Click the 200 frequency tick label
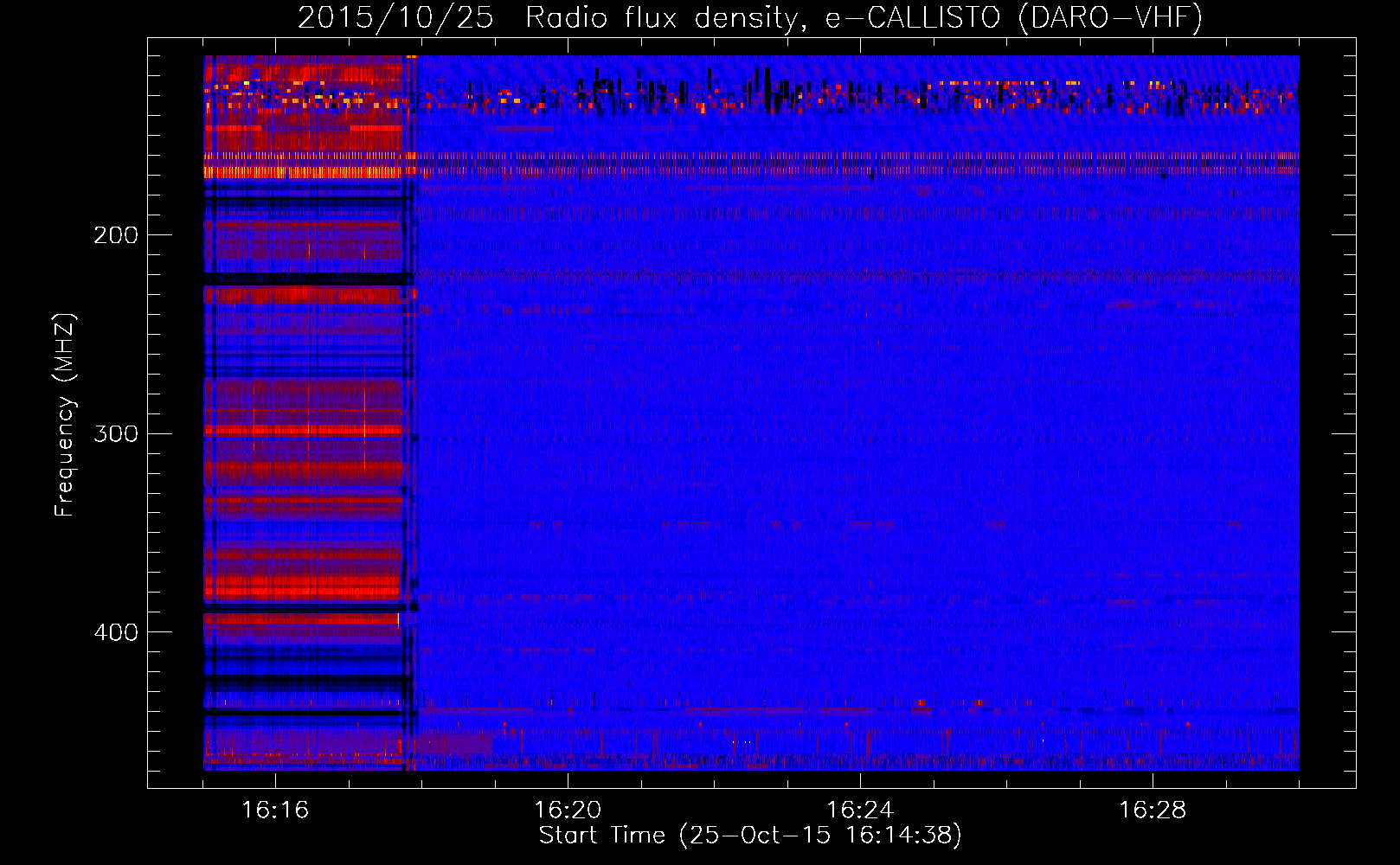Image resolution: width=1400 pixels, height=865 pixels. pyautogui.click(x=116, y=235)
